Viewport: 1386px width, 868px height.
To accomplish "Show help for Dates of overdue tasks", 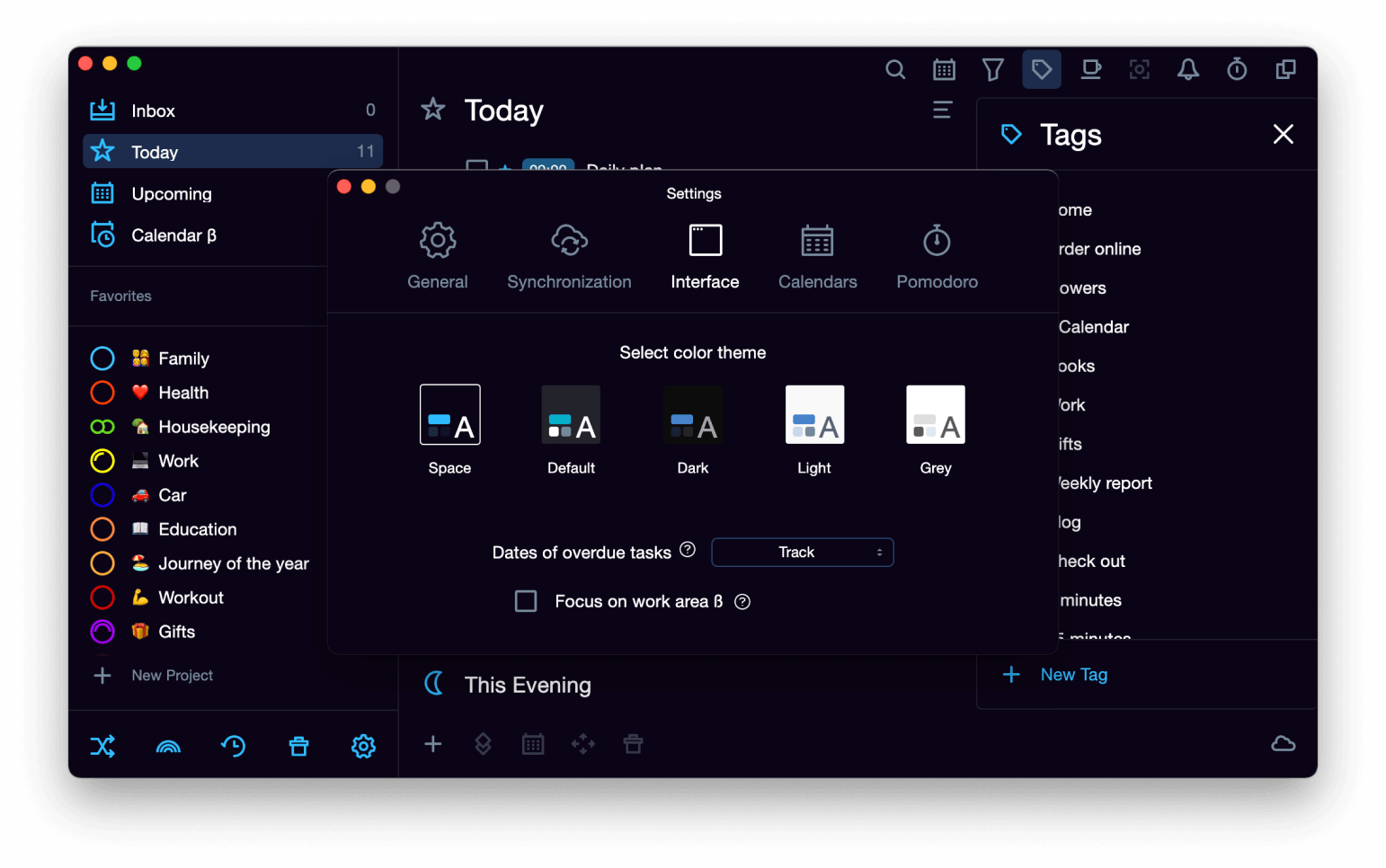I will point(688,550).
